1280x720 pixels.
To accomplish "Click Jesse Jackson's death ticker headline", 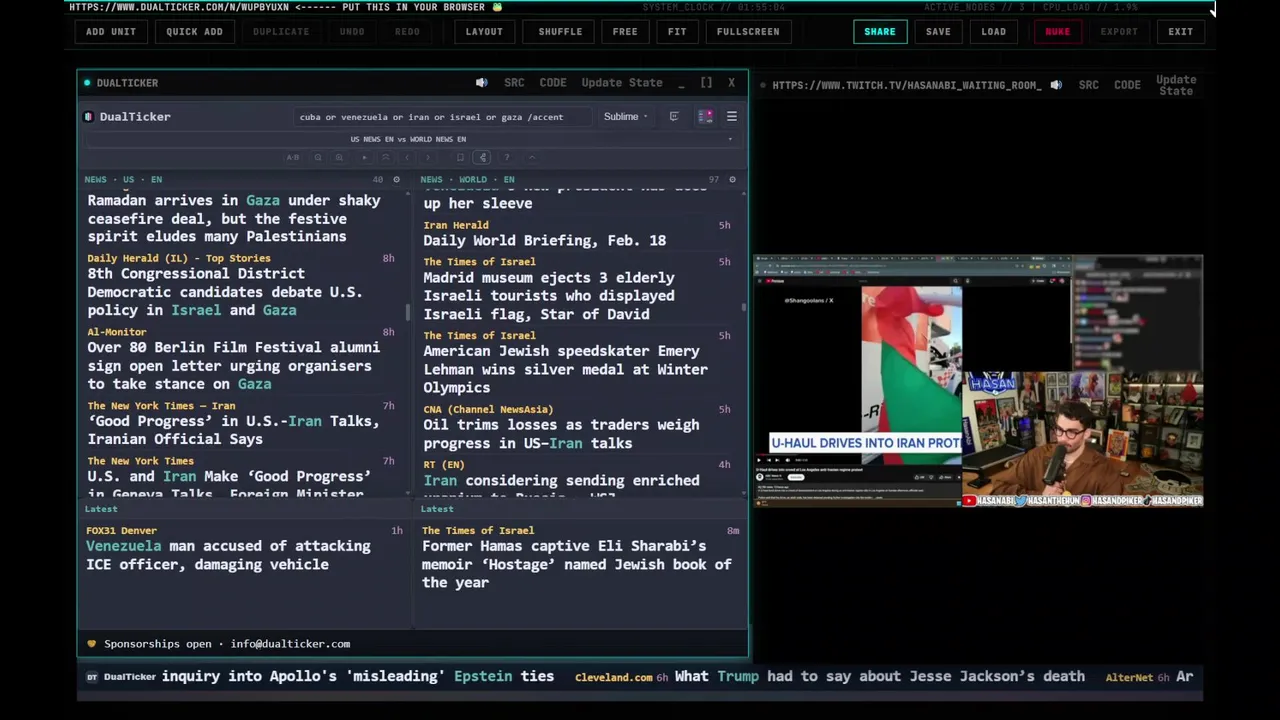I will [x=880, y=677].
